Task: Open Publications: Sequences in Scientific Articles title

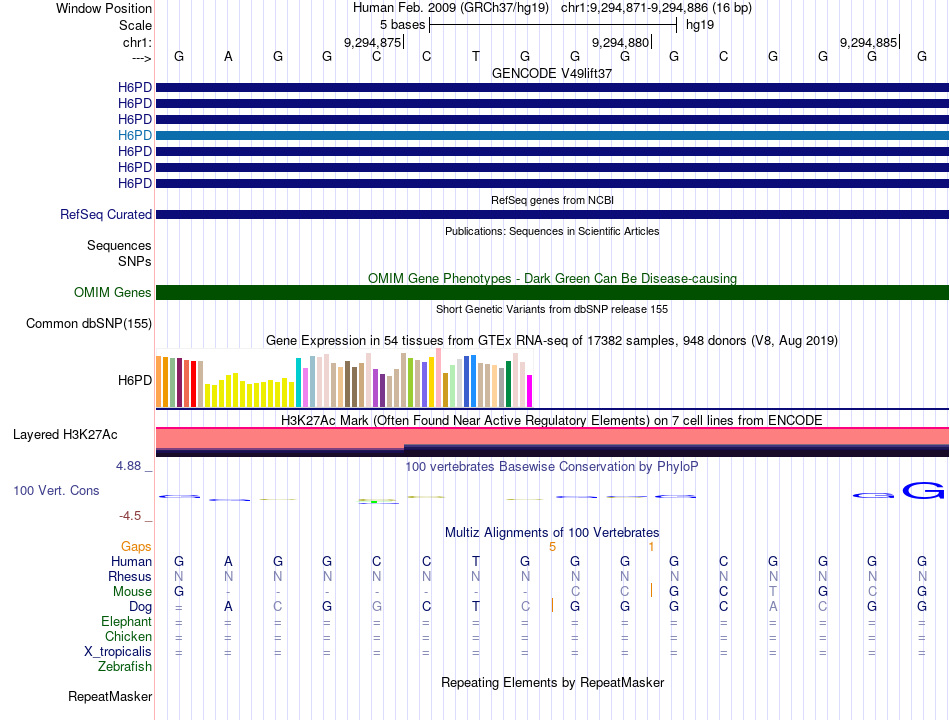Action: (x=552, y=231)
